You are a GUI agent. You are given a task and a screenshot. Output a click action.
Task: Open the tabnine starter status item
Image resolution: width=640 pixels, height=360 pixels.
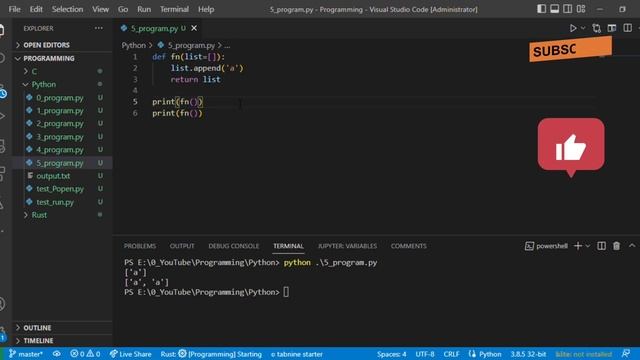click(297, 354)
